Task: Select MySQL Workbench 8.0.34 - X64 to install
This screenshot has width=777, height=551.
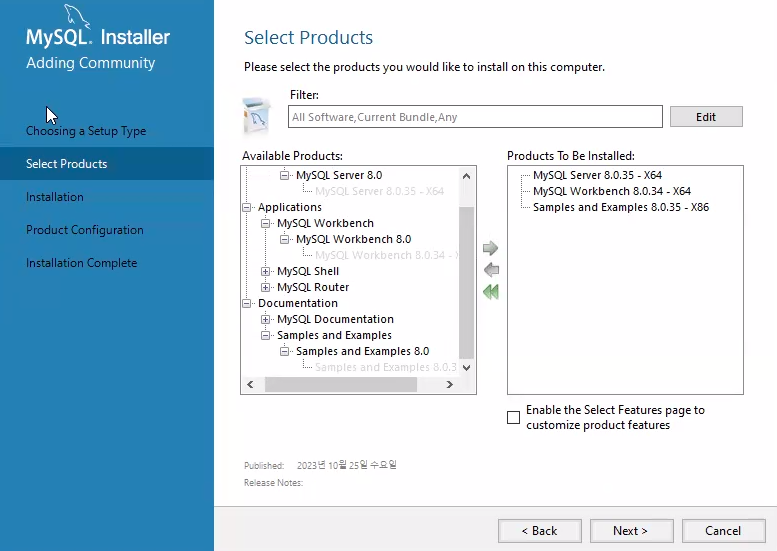Action: pyautogui.click(x=611, y=191)
